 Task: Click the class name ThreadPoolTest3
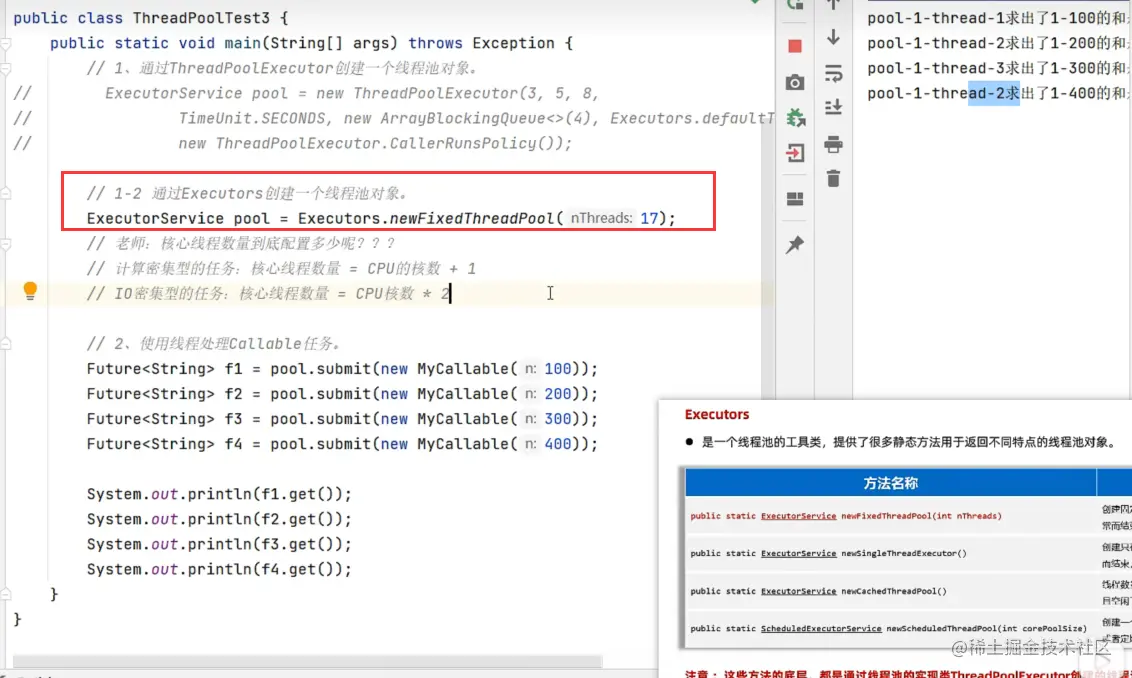(x=201, y=18)
